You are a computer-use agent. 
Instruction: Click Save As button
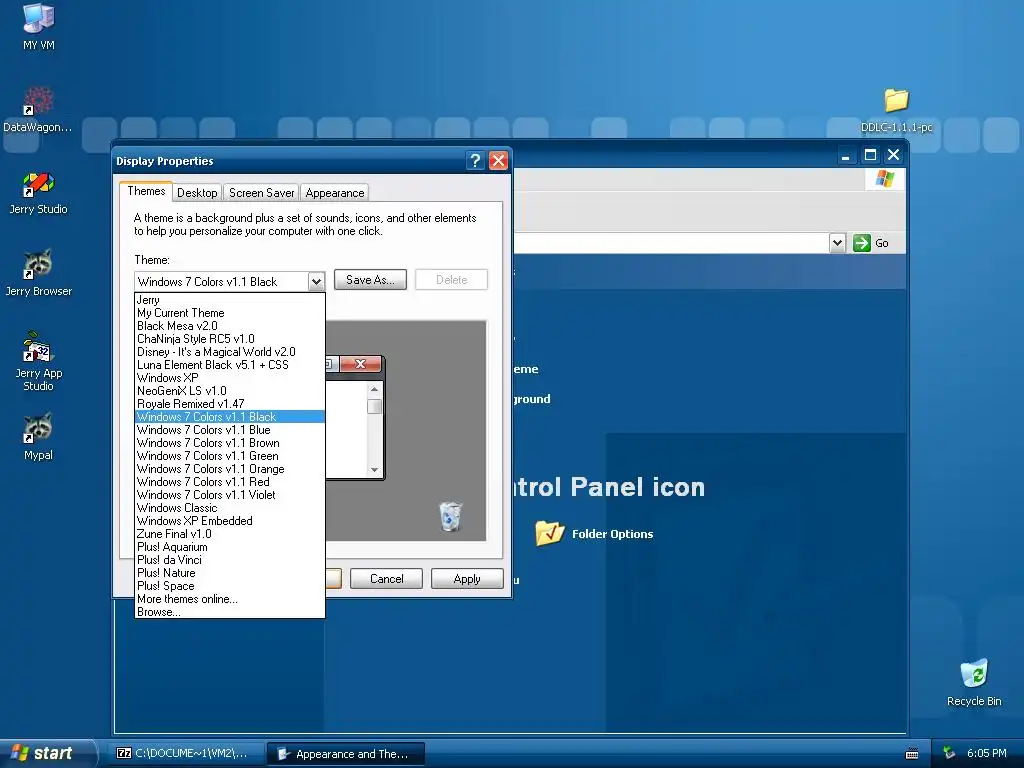(370, 280)
